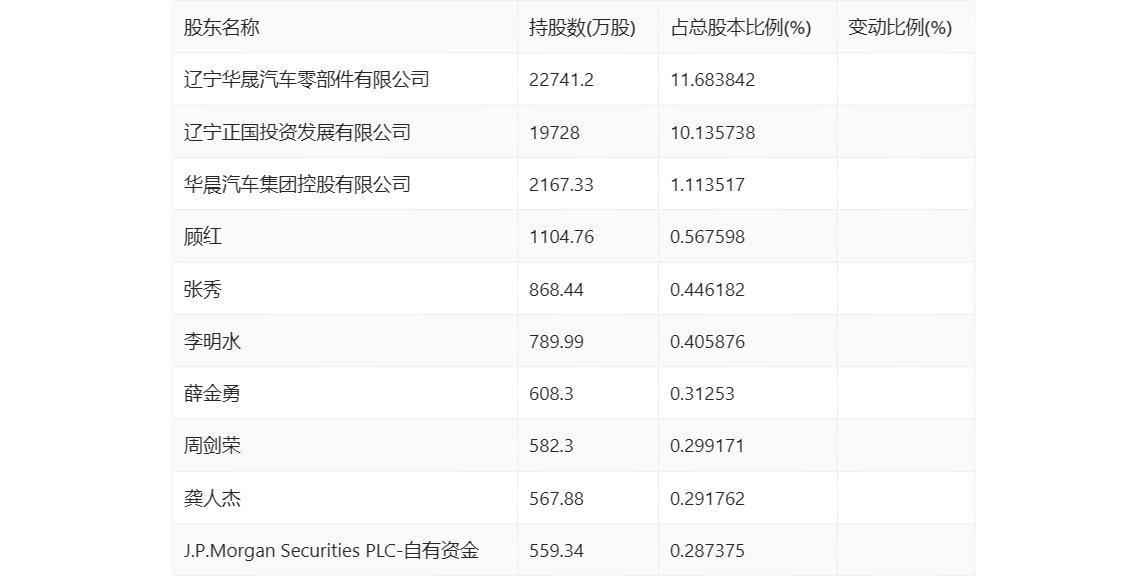Click the name 龚人杰
The height and width of the screenshot is (576, 1148).
[x=212, y=498]
